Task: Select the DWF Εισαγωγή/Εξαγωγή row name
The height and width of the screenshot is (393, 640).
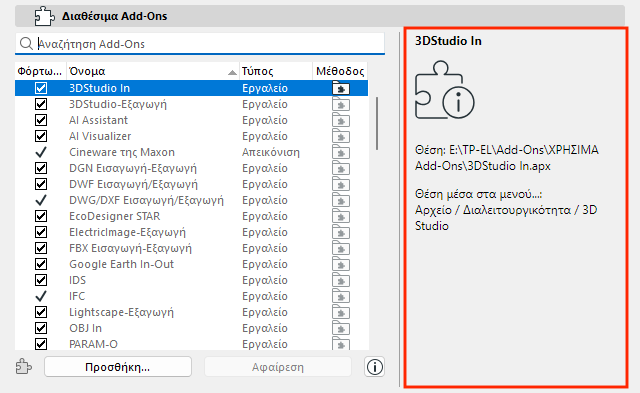Action: point(133,184)
